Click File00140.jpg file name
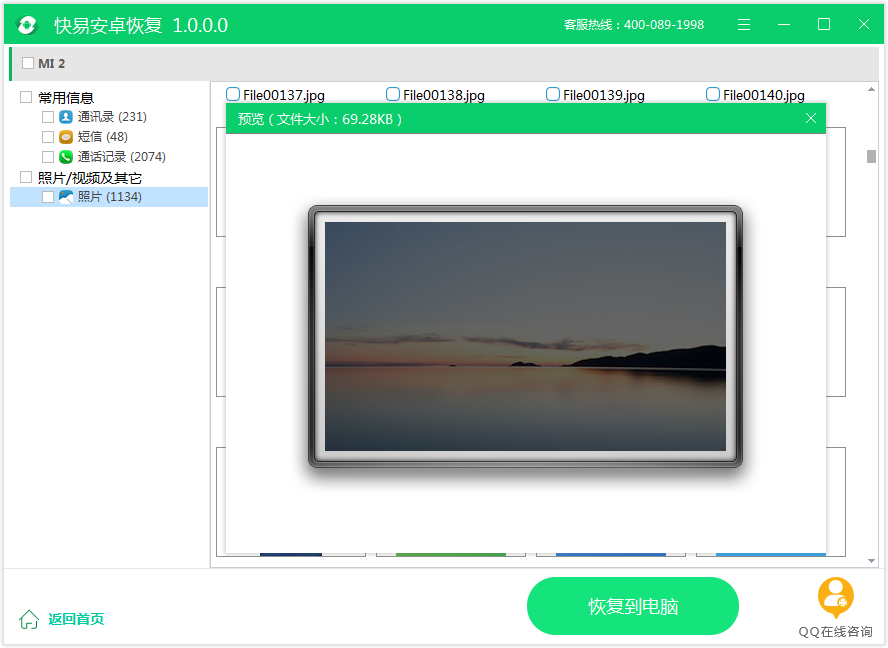 (x=764, y=95)
